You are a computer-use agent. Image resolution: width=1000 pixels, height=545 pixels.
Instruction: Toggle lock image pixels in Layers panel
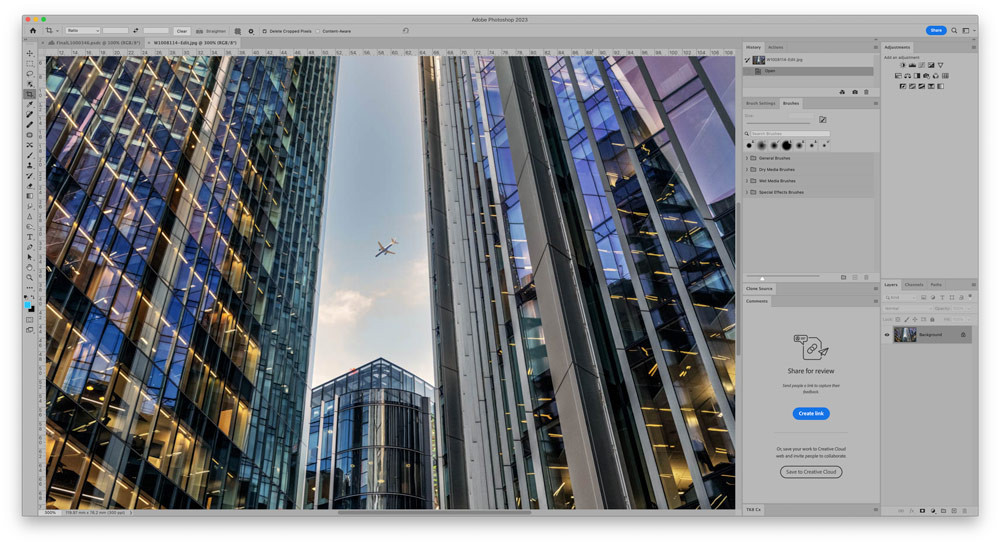click(x=906, y=319)
